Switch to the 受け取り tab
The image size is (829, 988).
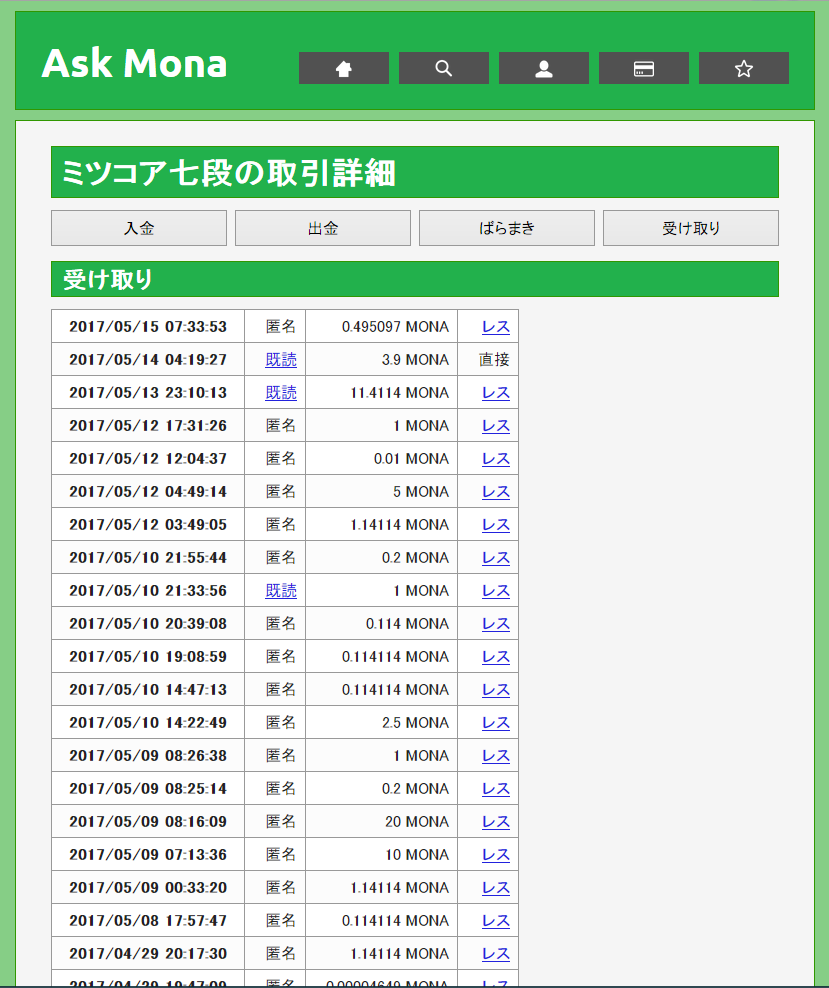690,228
